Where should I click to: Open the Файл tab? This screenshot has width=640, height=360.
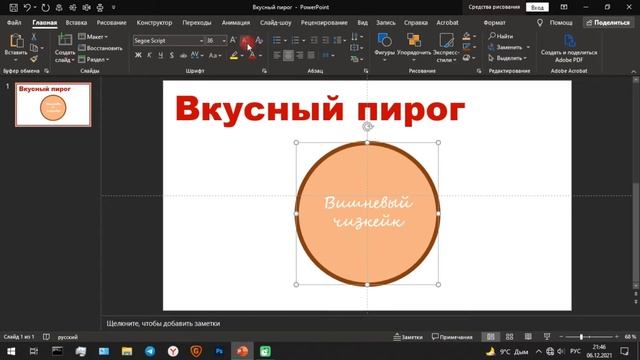pyautogui.click(x=14, y=23)
